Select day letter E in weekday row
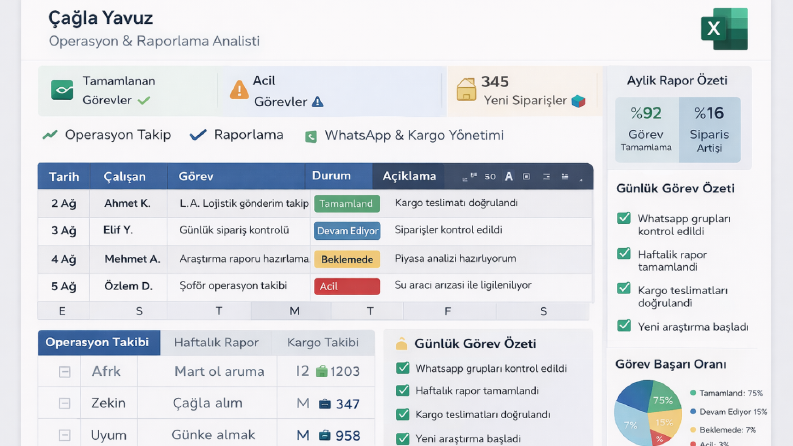793x446 pixels. tap(62, 311)
